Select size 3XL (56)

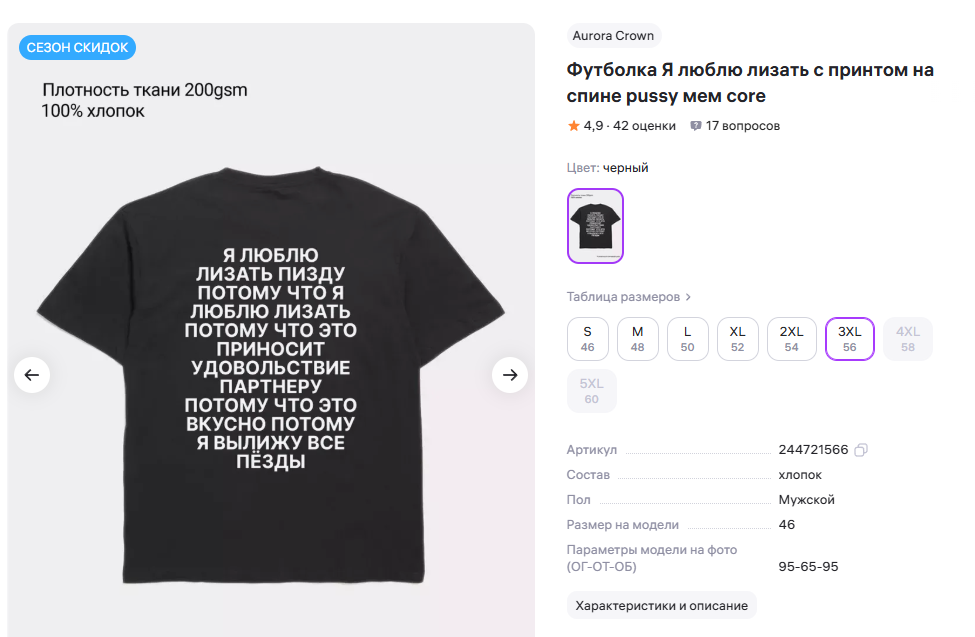[x=850, y=339]
